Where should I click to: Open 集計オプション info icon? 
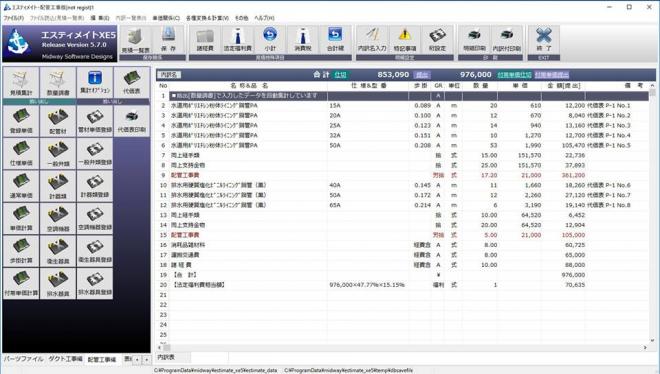click(x=95, y=82)
